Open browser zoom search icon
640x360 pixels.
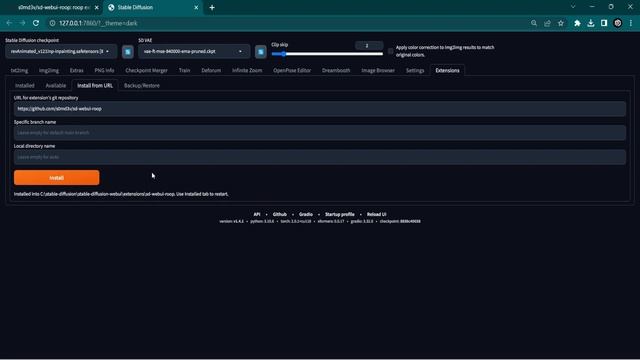pos(534,23)
